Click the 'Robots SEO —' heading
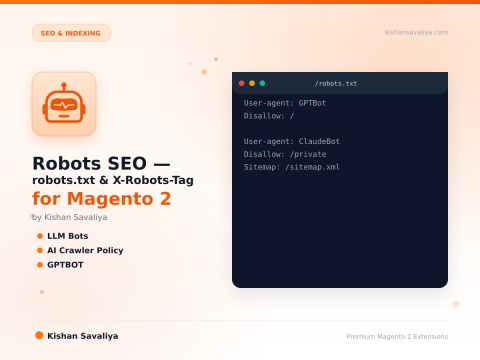This screenshot has width=480, height=360. click(101, 163)
